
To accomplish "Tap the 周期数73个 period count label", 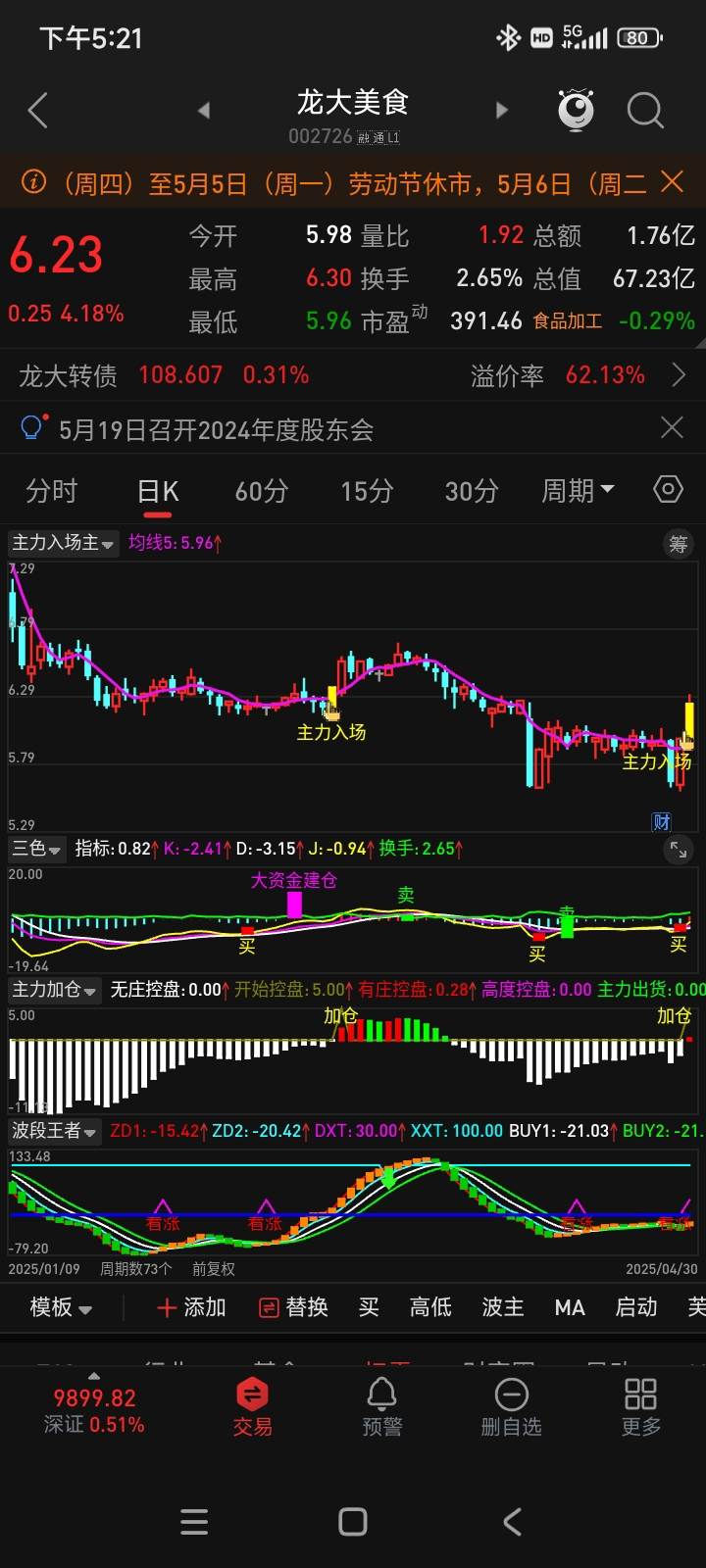I will 136,1269.
